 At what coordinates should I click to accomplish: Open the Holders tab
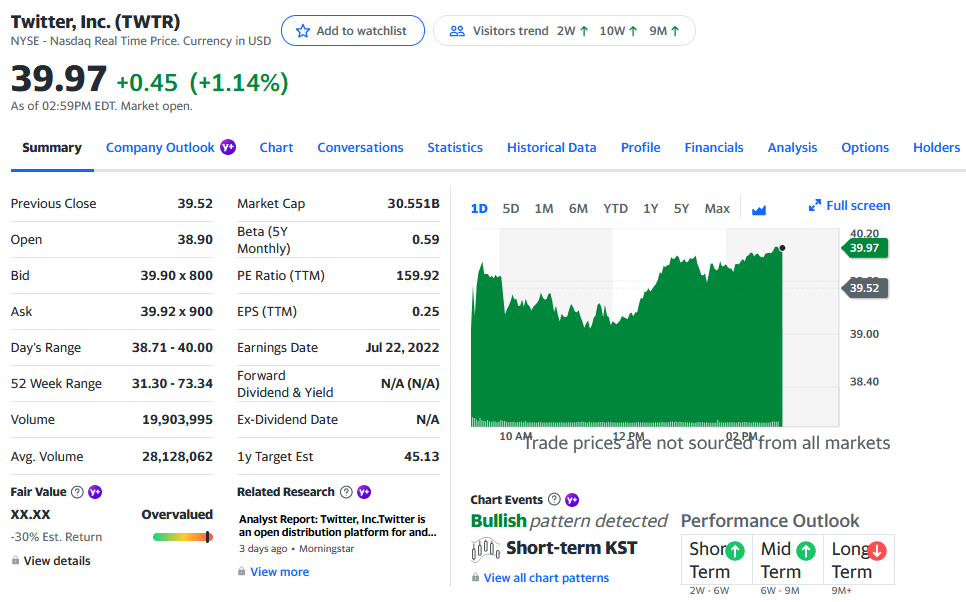pyautogui.click(x=936, y=147)
